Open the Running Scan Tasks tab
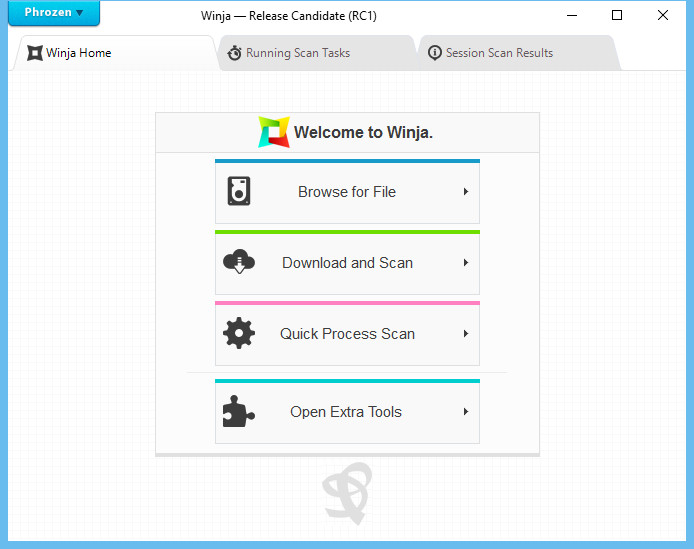This screenshot has width=694, height=549. (x=317, y=53)
